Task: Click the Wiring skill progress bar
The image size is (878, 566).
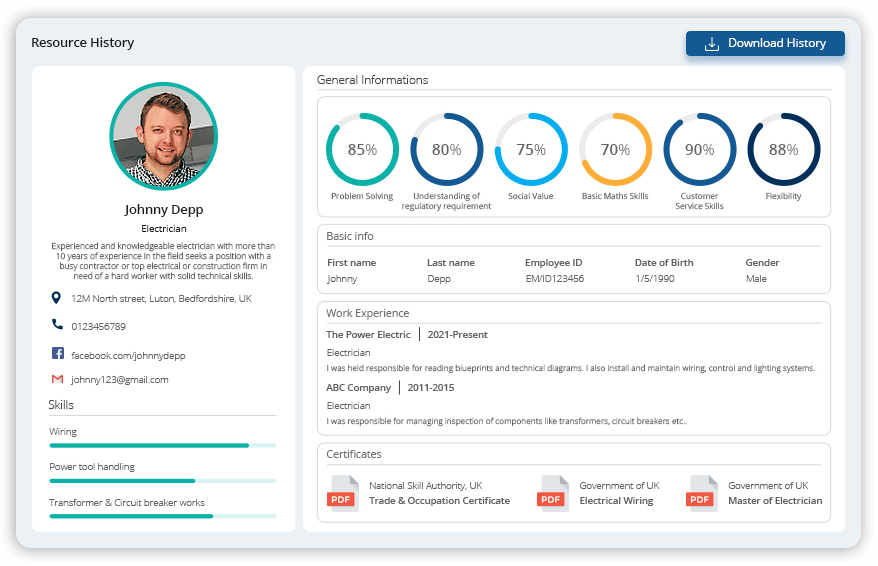Action: pos(162,445)
